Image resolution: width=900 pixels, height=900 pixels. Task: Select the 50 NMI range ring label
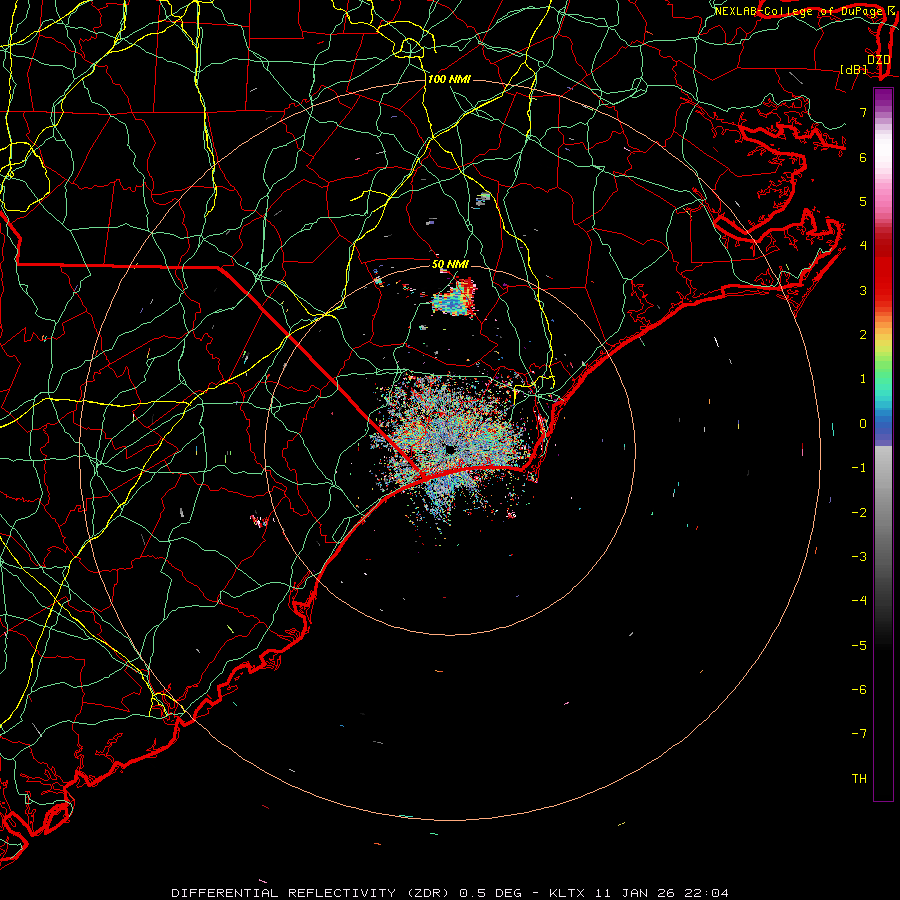coord(451,264)
